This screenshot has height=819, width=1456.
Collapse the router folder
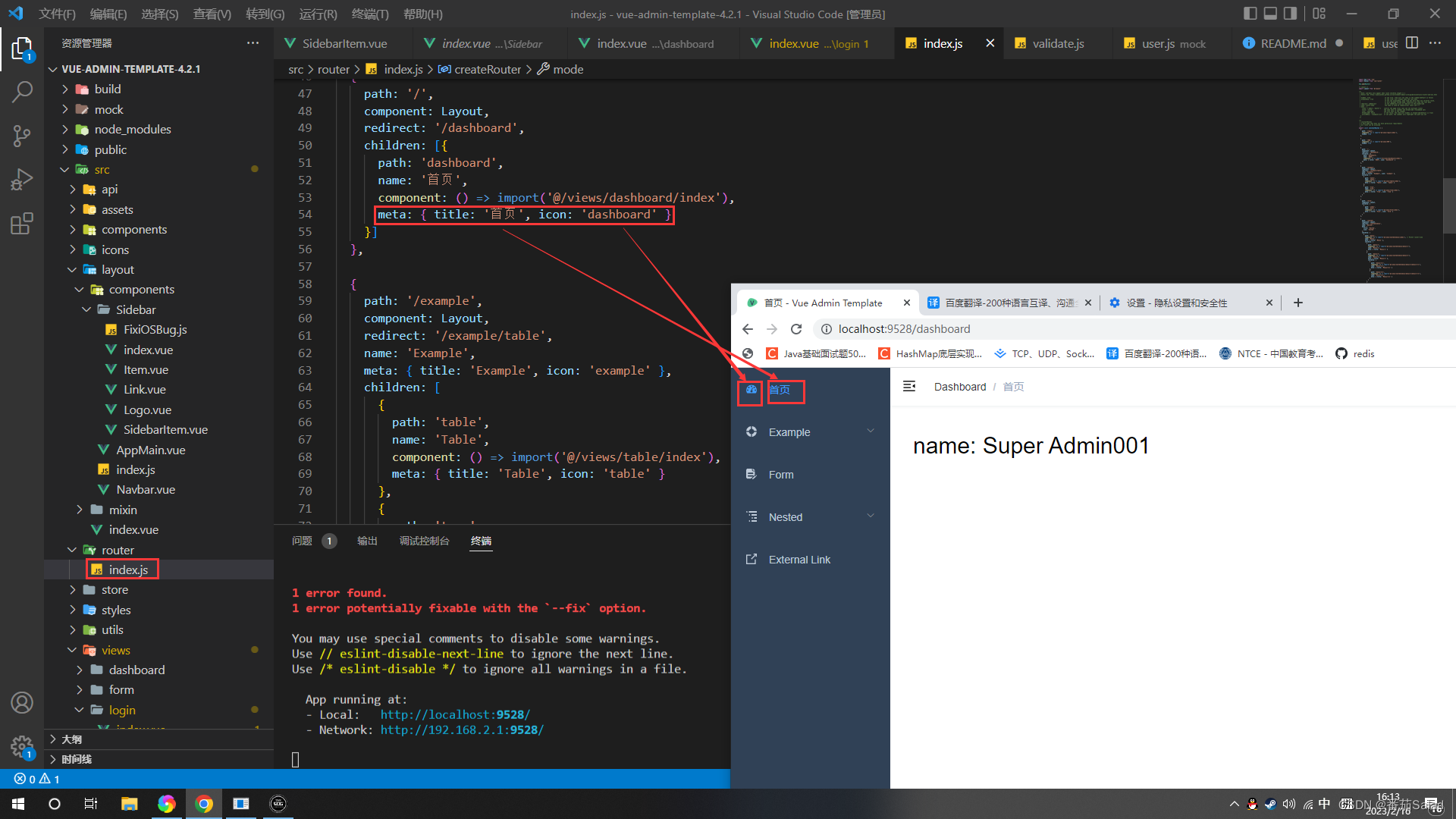click(x=72, y=550)
